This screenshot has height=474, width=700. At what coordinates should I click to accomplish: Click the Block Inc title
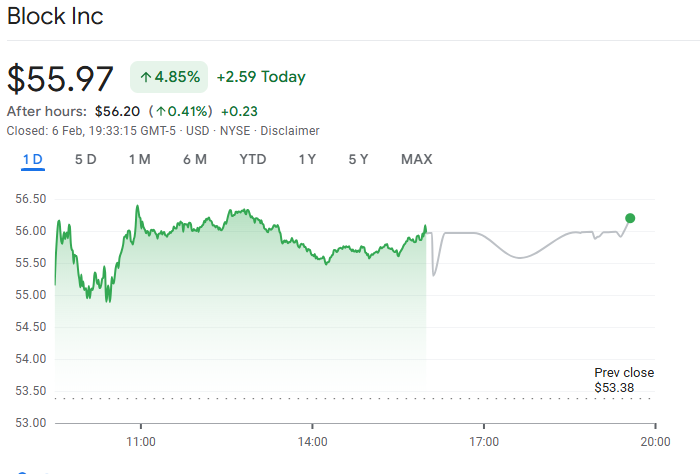[x=55, y=17]
